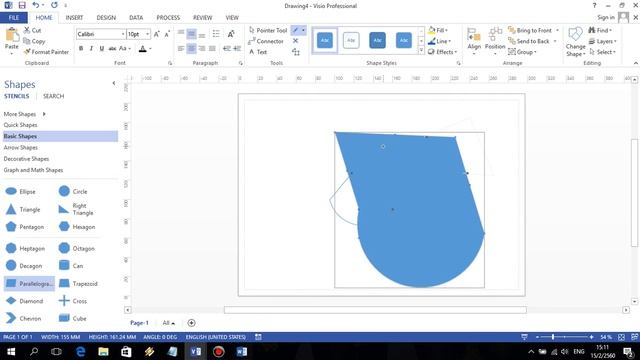Open the Line dropdown
The height and width of the screenshot is (360, 640).
coord(439,41)
